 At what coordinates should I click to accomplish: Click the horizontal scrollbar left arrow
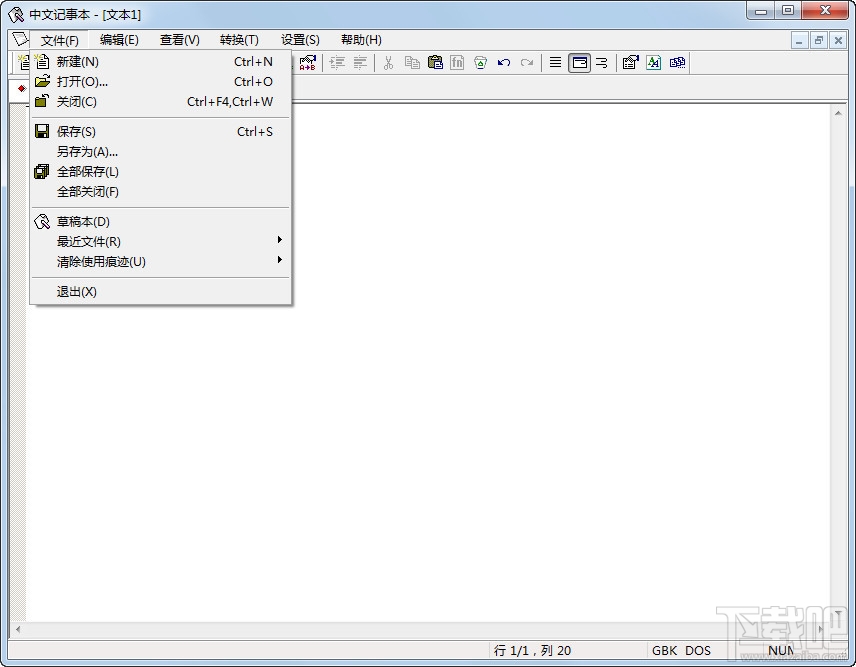18,629
